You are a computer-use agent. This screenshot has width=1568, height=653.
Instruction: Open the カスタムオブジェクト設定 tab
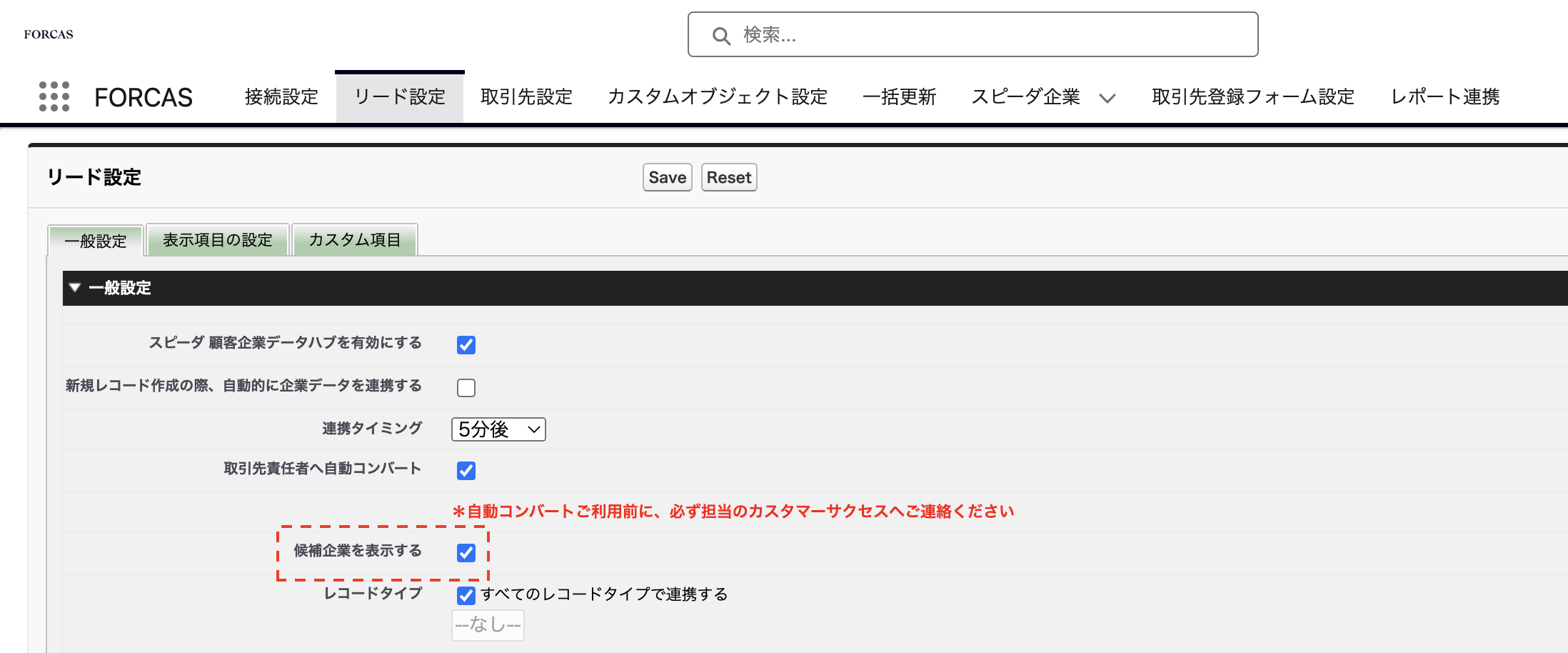[717, 97]
